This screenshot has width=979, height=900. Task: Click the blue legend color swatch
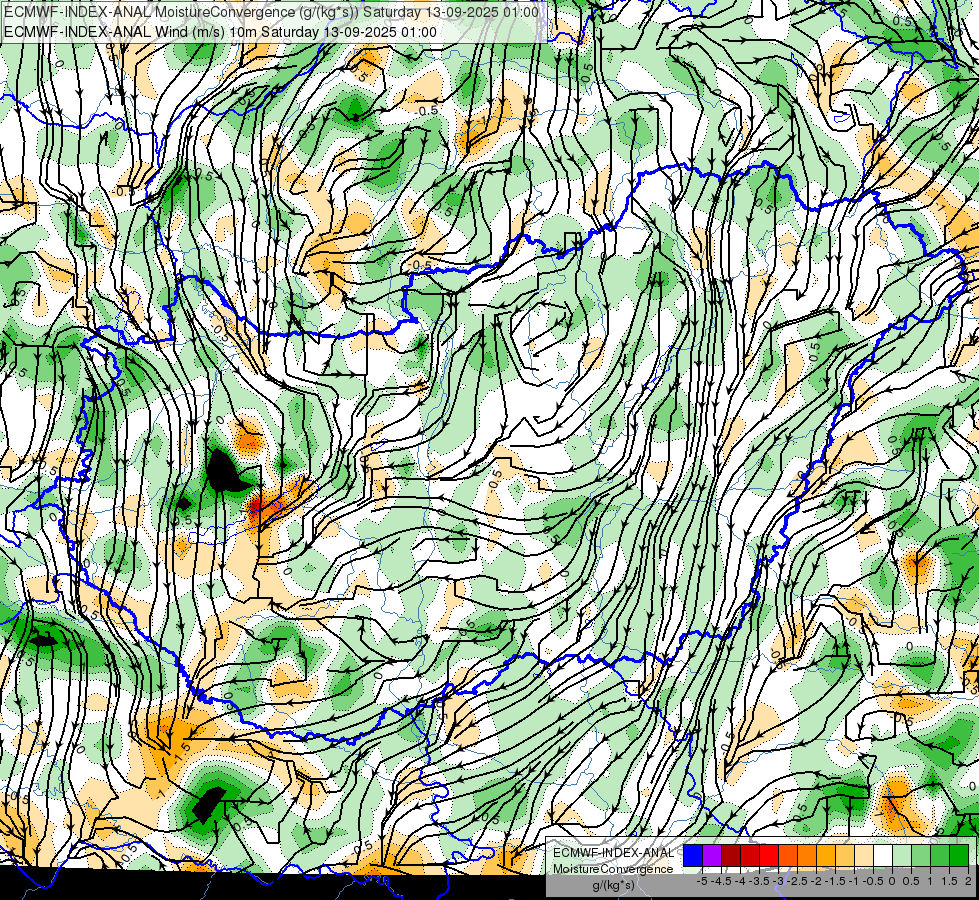[x=693, y=856]
